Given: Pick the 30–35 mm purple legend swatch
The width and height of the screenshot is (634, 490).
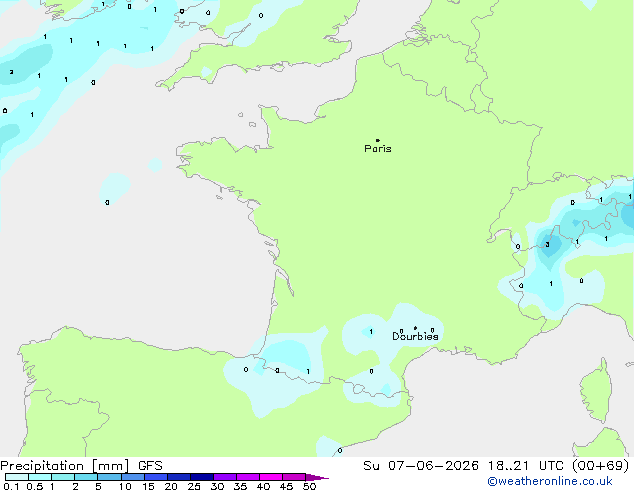Looking at the screenshot, I should point(225,477).
